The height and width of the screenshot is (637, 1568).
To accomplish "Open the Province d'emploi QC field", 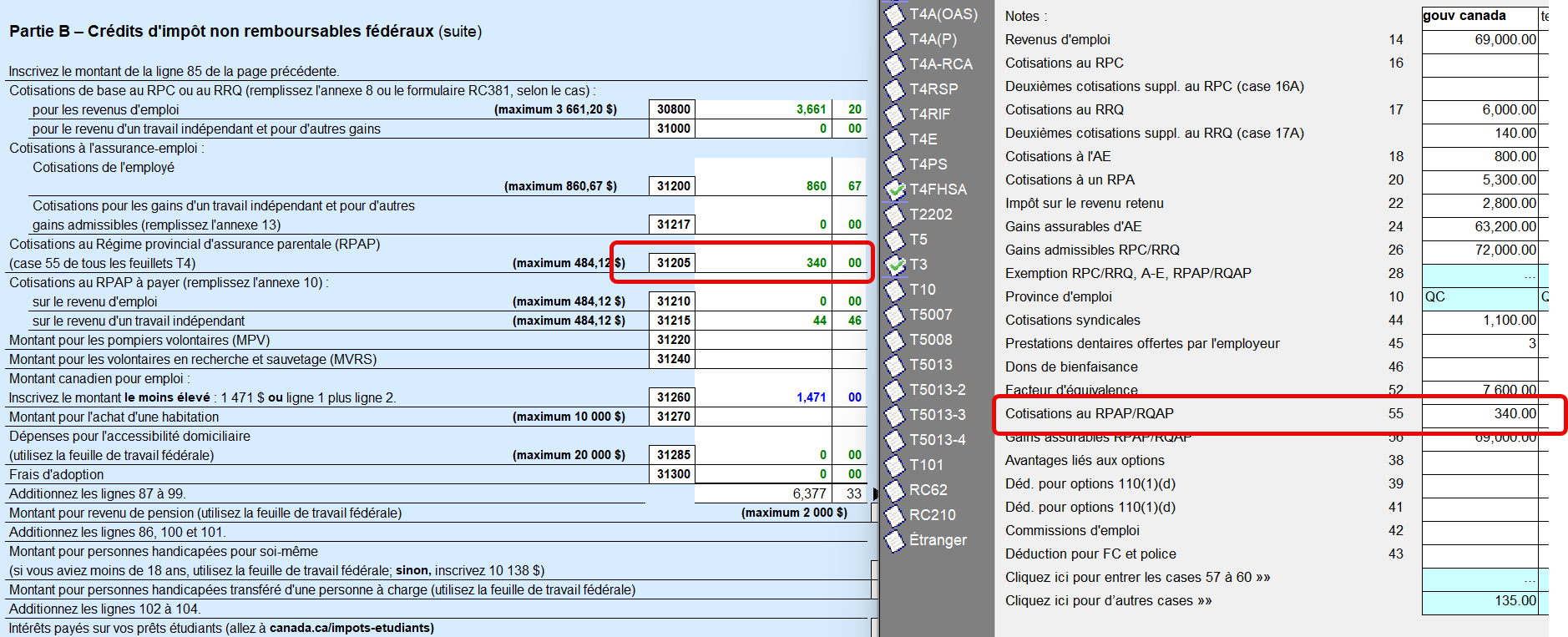I will click(x=1479, y=297).
